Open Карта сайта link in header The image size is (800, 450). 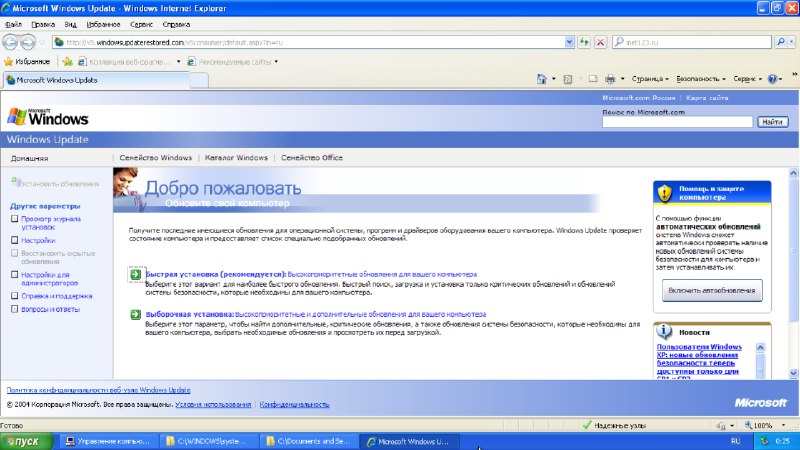click(x=707, y=97)
